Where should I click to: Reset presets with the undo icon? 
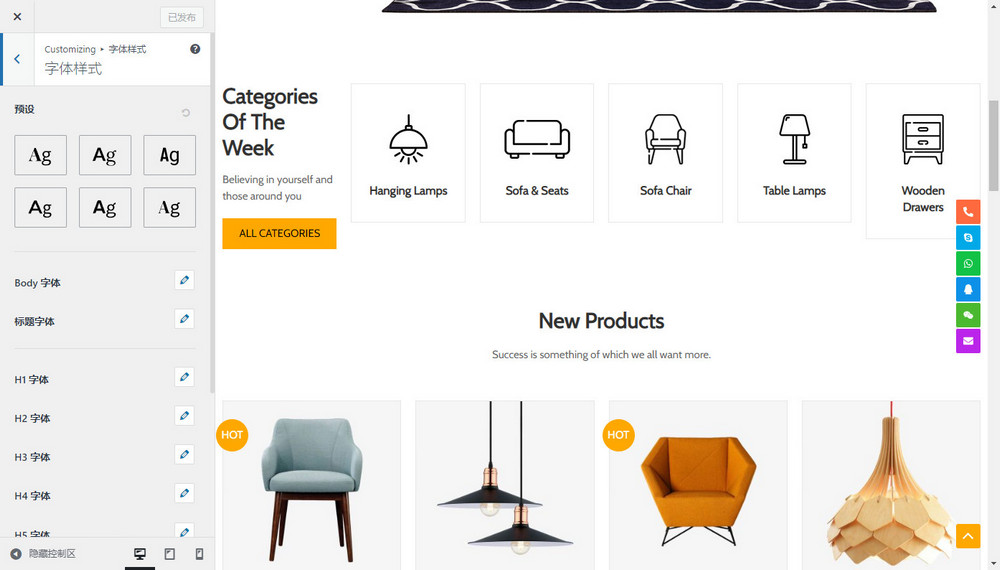(186, 113)
